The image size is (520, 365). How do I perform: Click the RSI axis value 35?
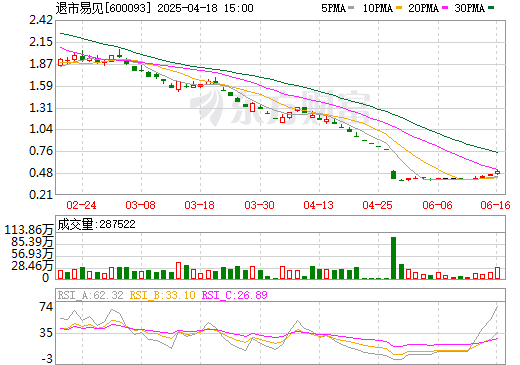[x=46, y=333]
